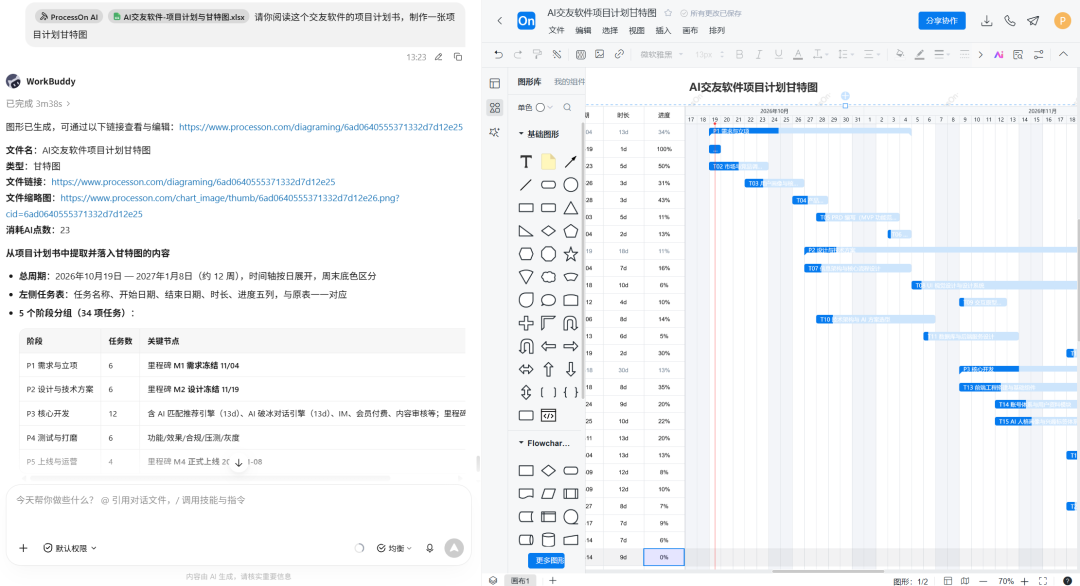Pick the star shape from basic shapes
This screenshot has height=586, width=1080.
[x=570, y=254]
